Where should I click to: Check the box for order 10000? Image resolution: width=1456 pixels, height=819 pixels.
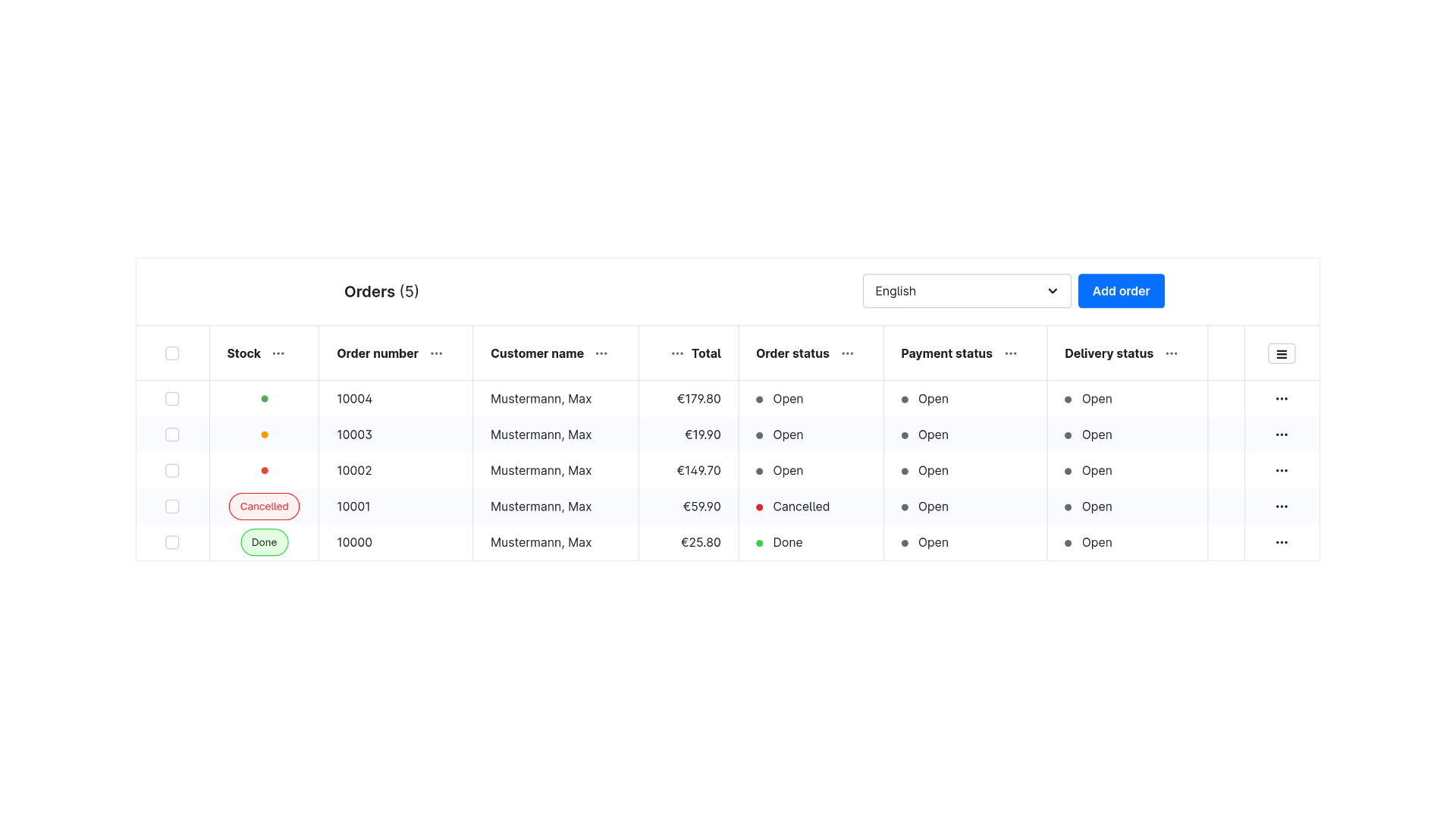172,542
